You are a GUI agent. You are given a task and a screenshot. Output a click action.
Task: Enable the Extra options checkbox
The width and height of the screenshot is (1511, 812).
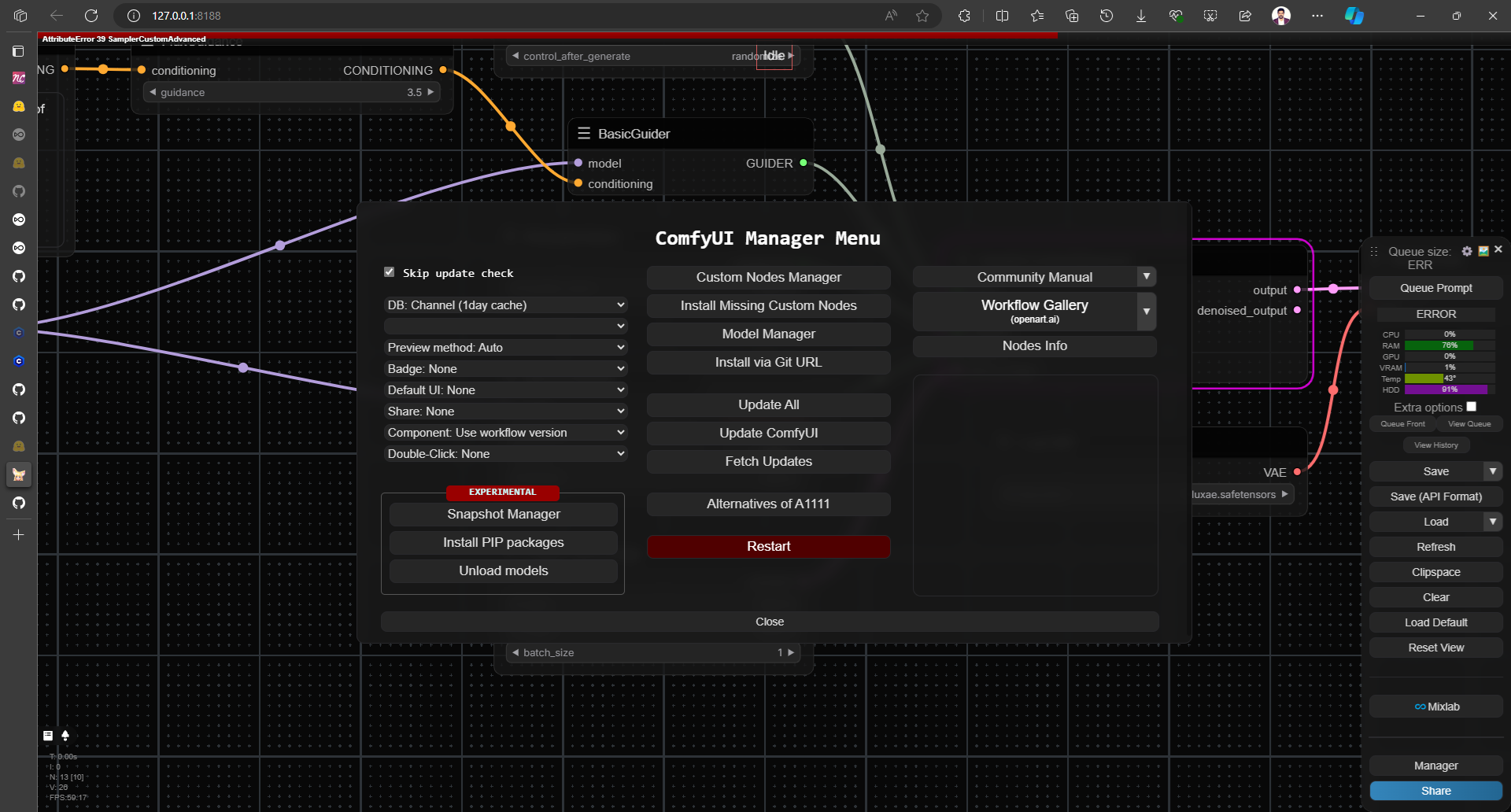(1471, 407)
